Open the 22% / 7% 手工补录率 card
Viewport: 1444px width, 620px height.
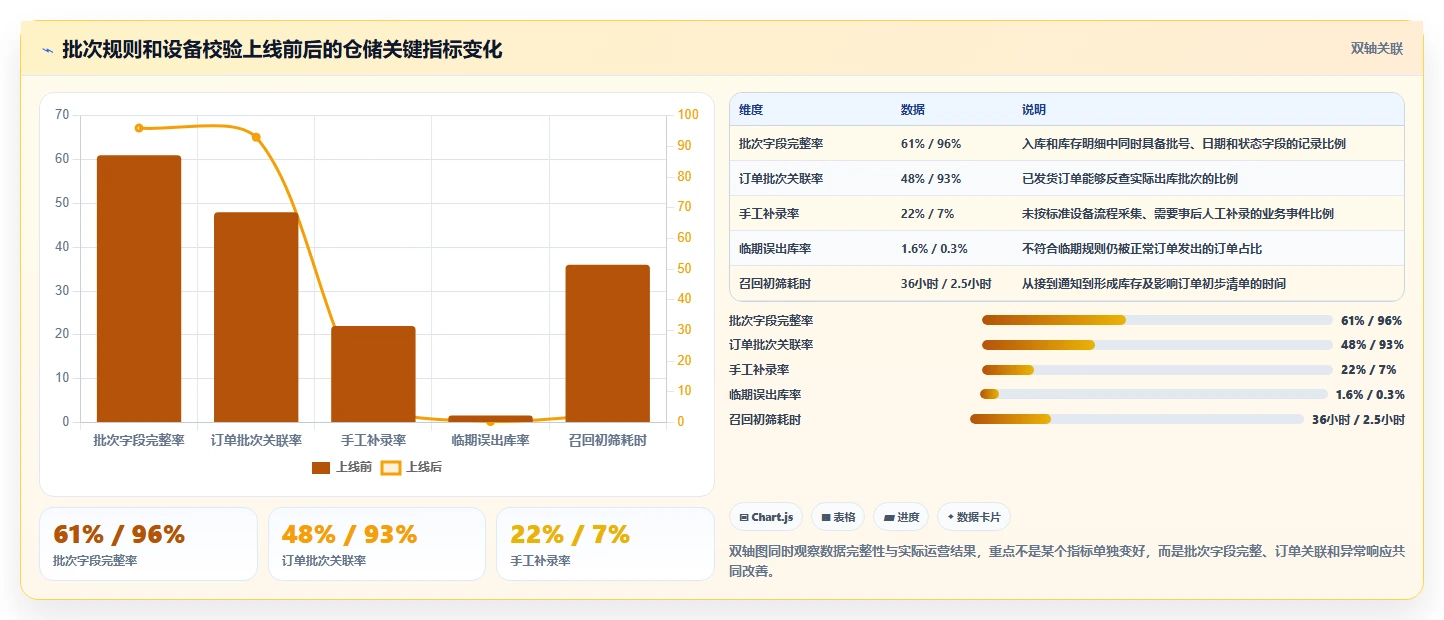coord(605,544)
